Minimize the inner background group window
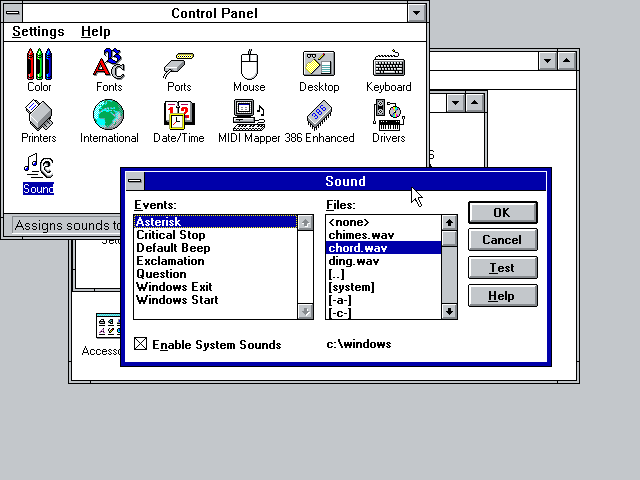Screen dimensions: 640x480 pyautogui.click(x=456, y=102)
